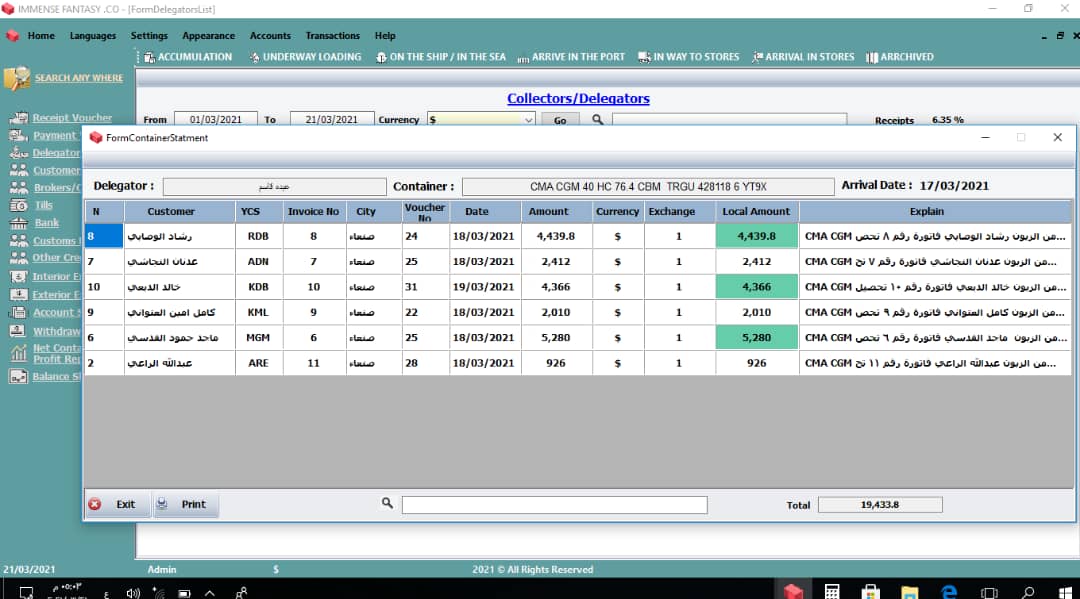
Task: Click the Receipt Voucher sidebar icon
Action: coord(19,118)
